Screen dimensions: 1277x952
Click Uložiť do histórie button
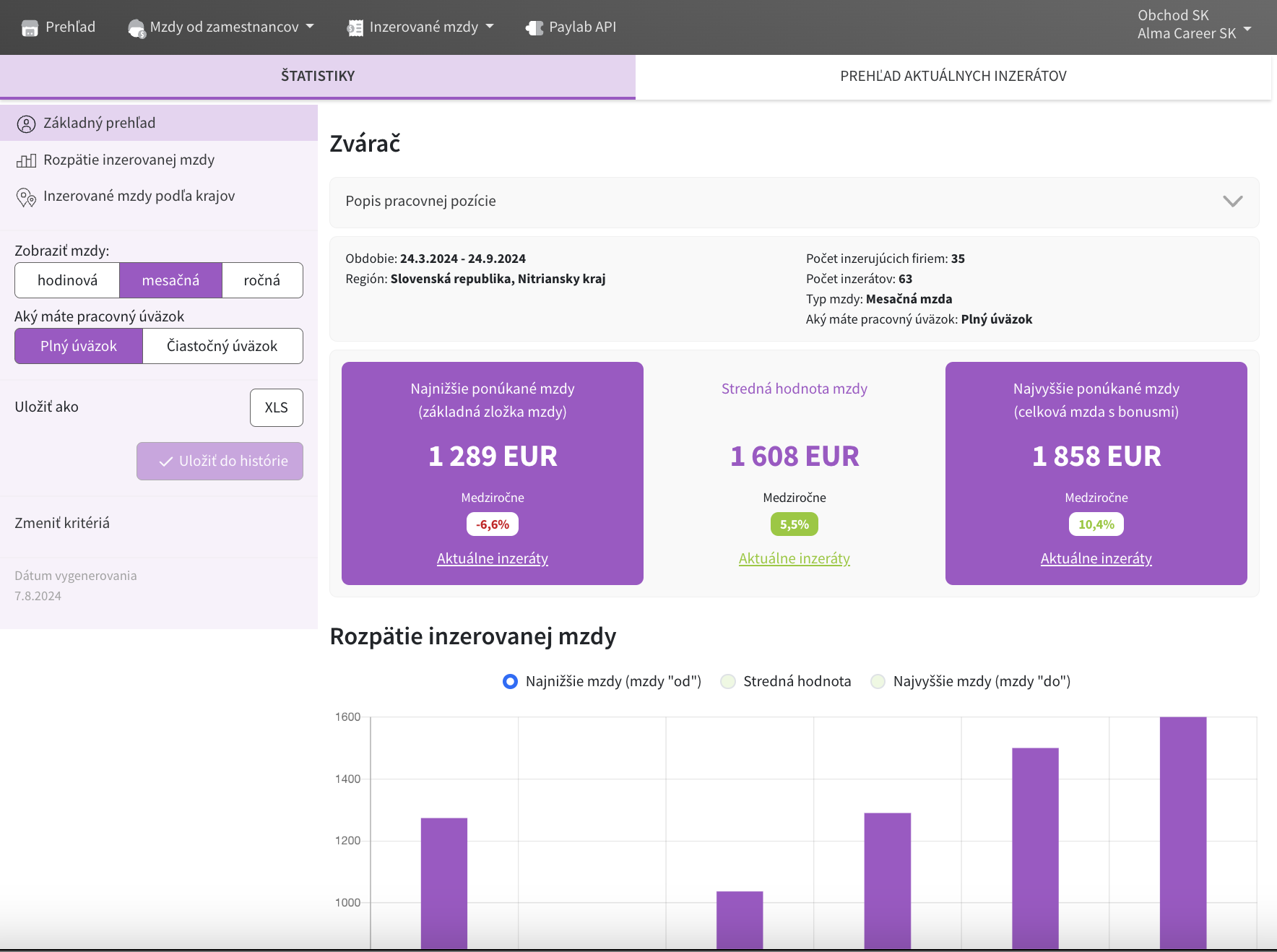(220, 461)
